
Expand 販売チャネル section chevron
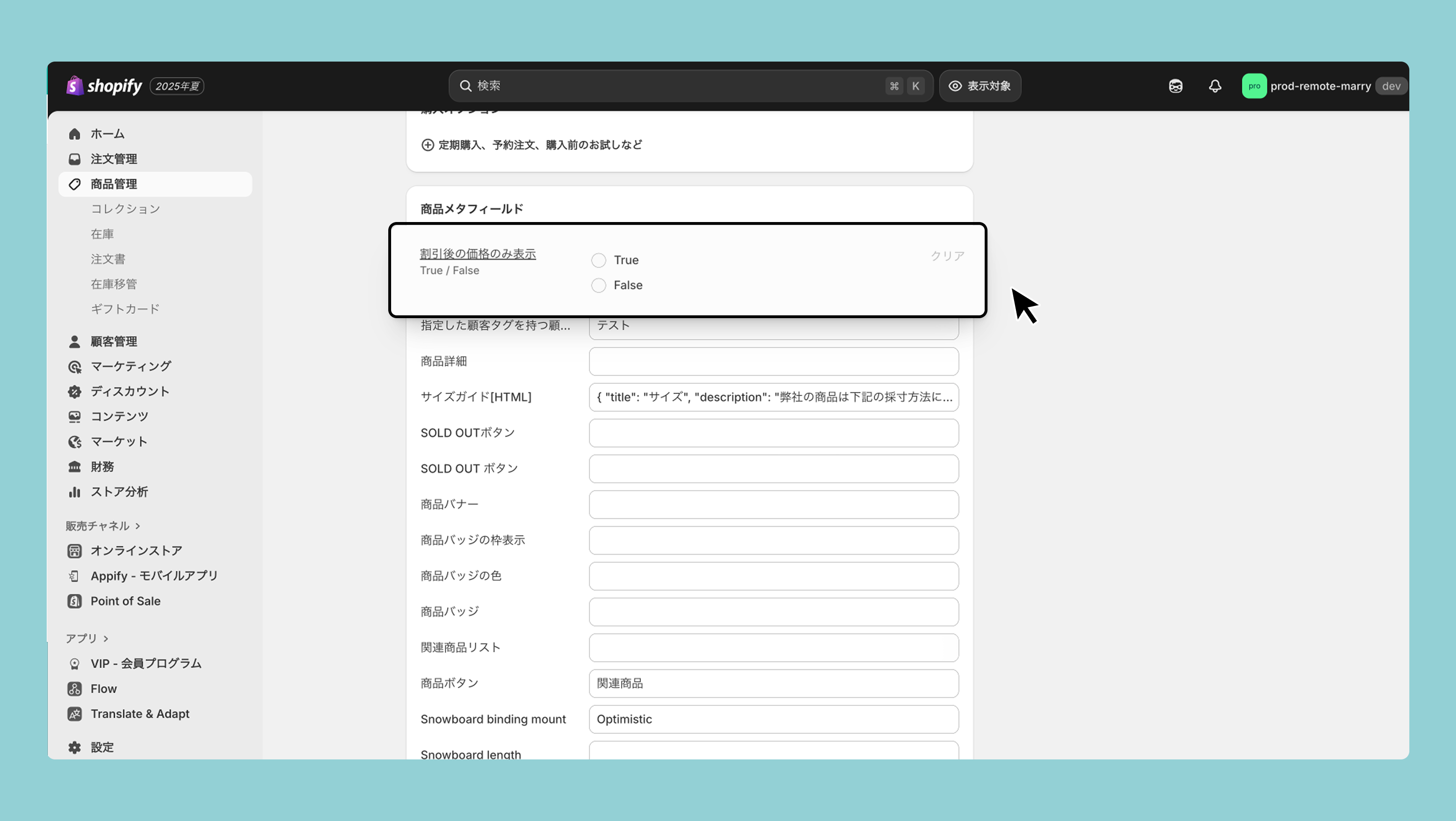pyautogui.click(x=137, y=526)
